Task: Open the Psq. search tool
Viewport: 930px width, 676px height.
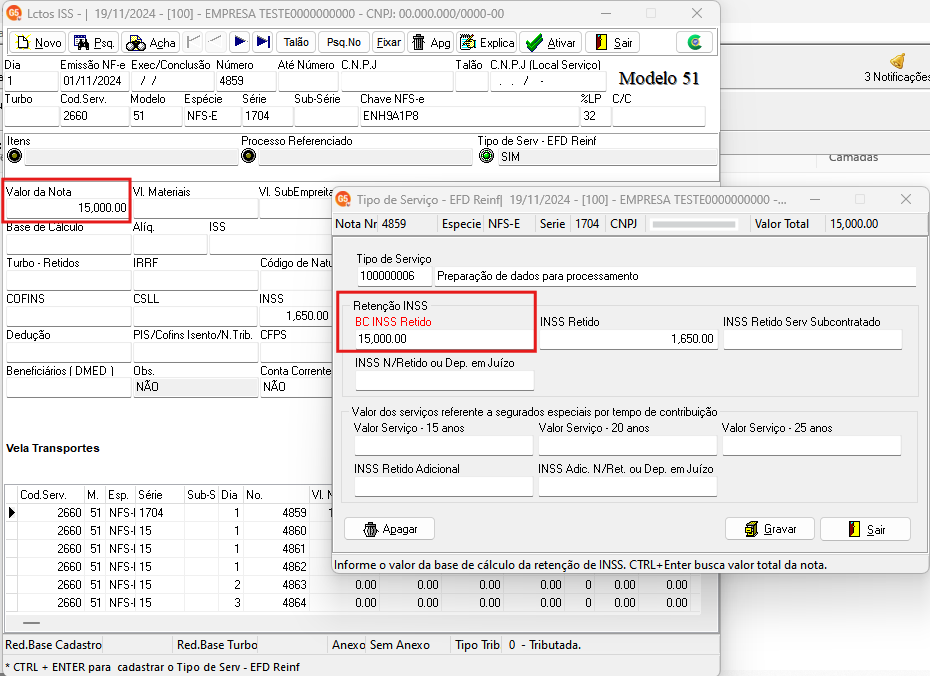Action: pos(93,42)
